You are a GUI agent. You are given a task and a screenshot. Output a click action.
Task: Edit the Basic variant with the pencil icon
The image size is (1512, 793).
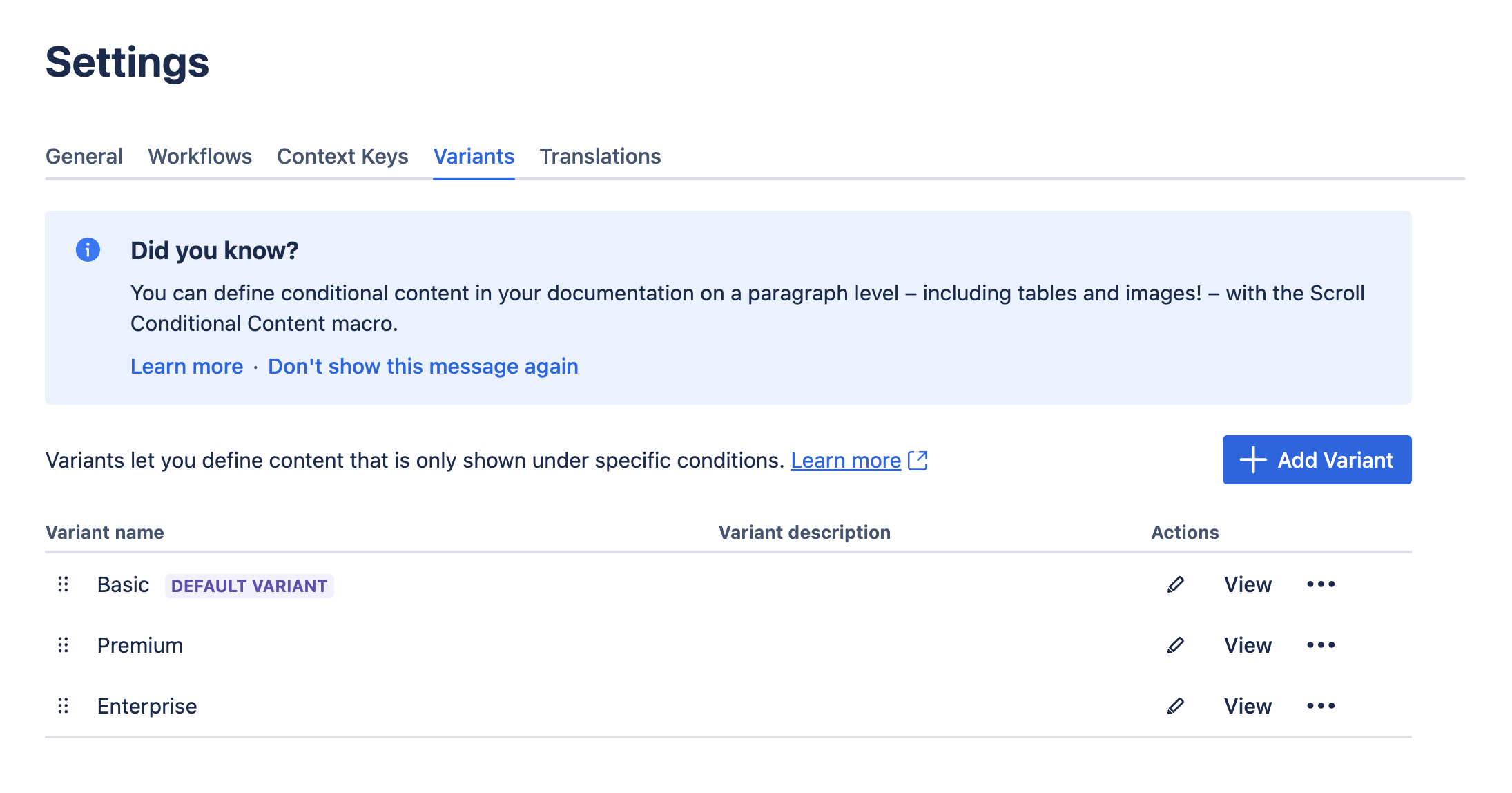pyautogui.click(x=1176, y=584)
